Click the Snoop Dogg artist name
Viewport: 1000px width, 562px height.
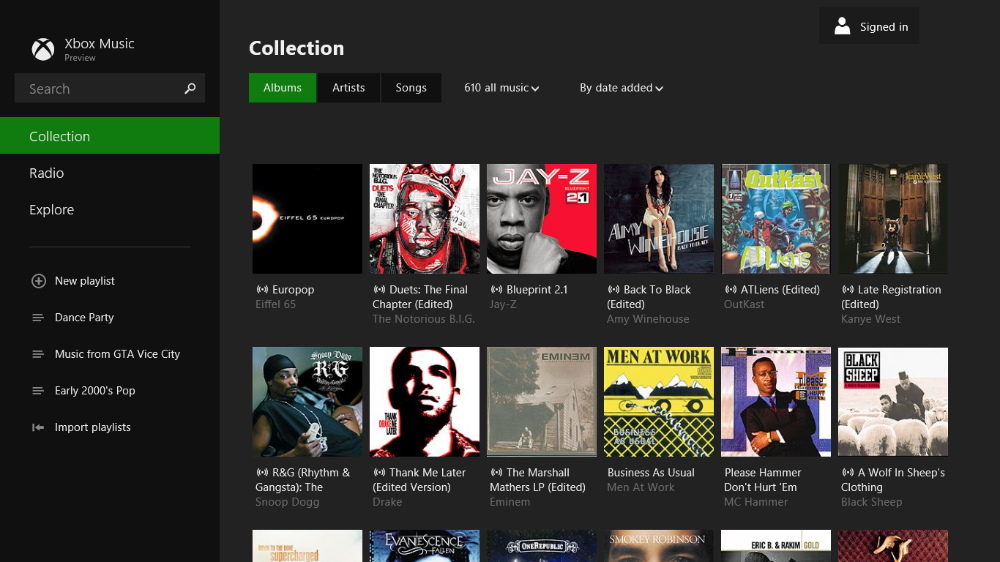point(287,502)
